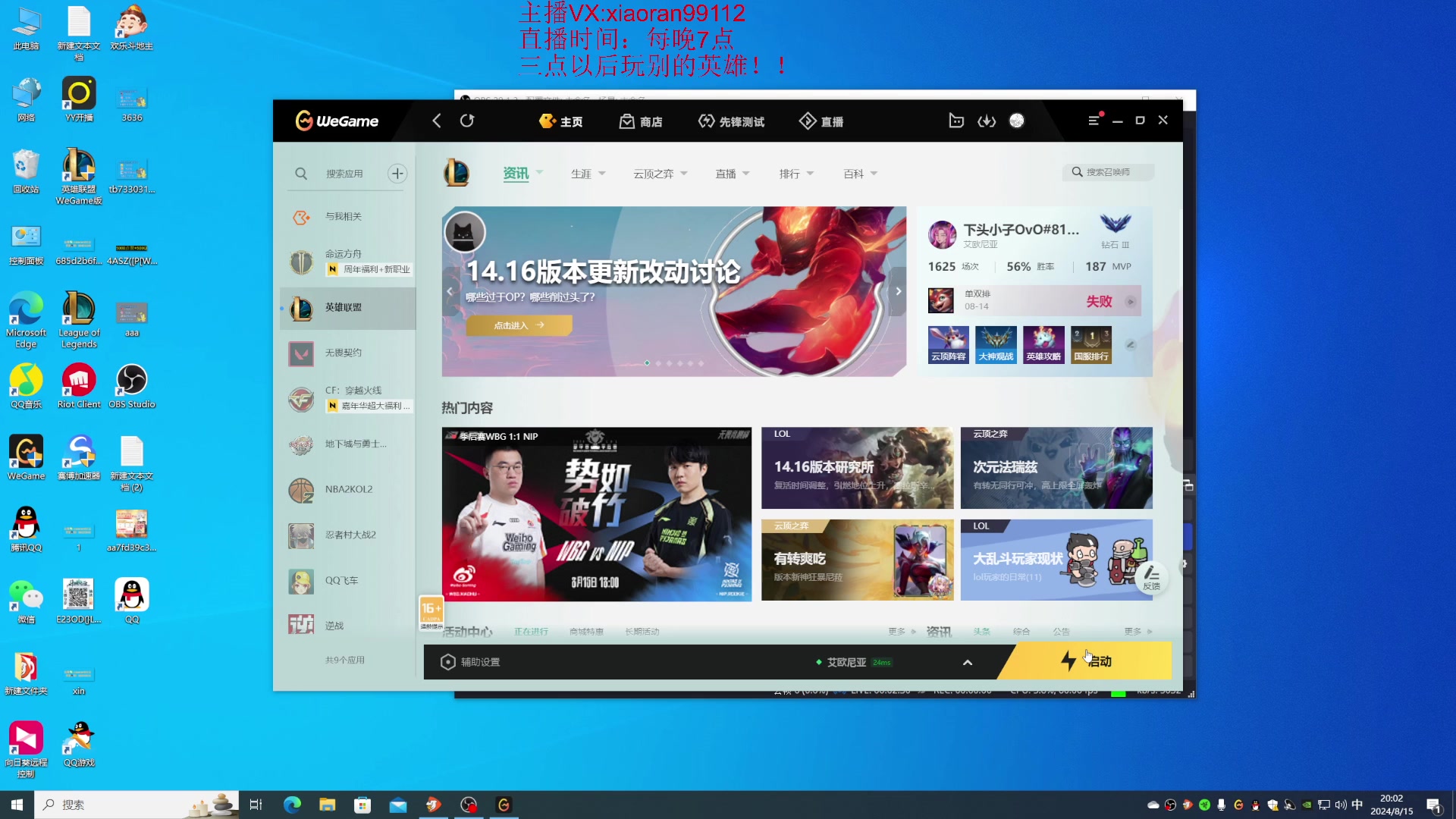Select 英雄联盟 in the game list
The height and width of the screenshot is (819, 1456).
point(347,308)
